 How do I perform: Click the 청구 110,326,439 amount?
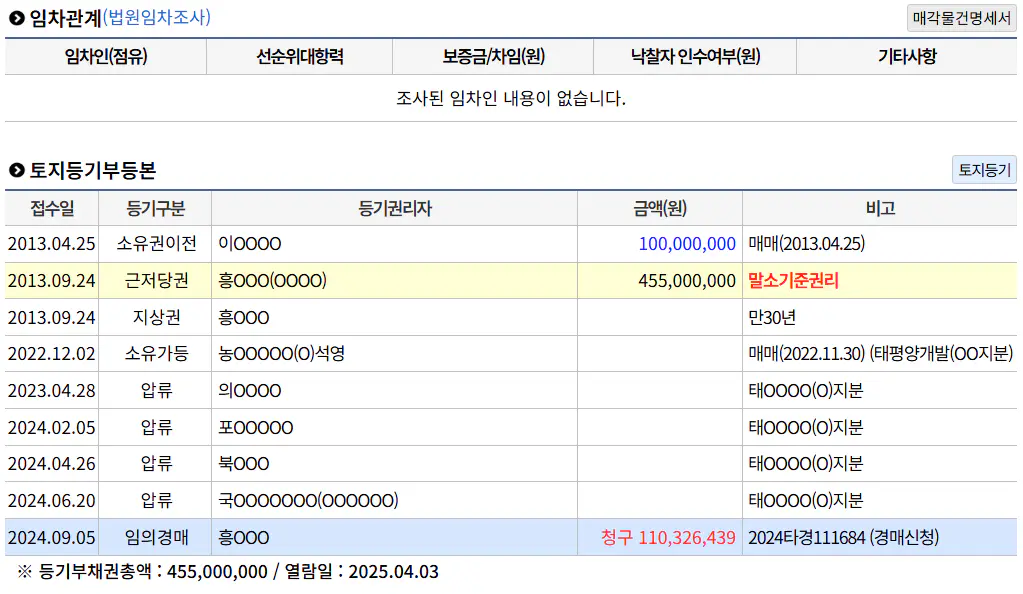(x=668, y=538)
